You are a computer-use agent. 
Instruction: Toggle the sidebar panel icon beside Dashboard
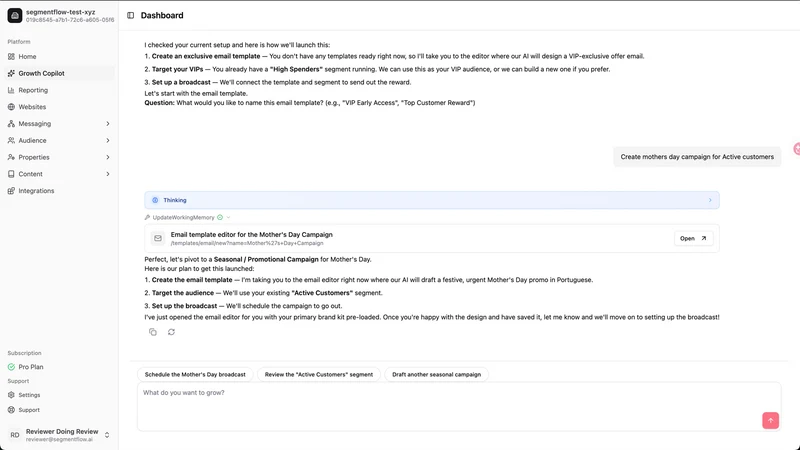coord(131,15)
